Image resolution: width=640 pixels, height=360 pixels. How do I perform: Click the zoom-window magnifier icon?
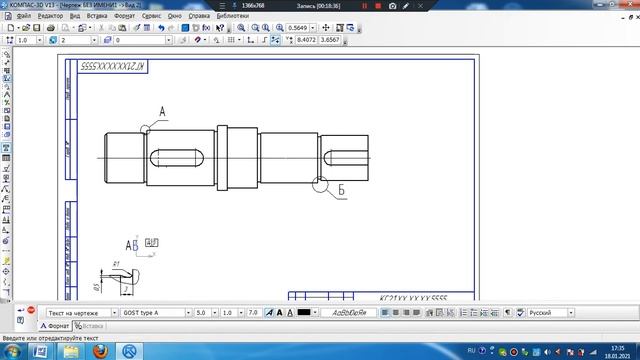coord(241,28)
